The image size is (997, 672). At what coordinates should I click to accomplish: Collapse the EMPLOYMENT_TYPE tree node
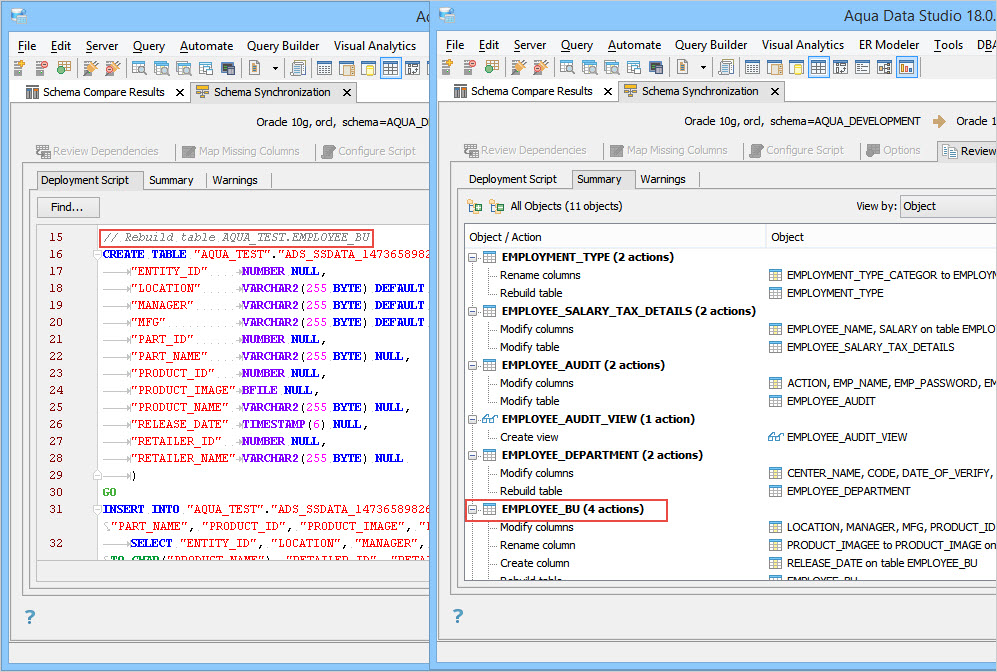(x=473, y=257)
